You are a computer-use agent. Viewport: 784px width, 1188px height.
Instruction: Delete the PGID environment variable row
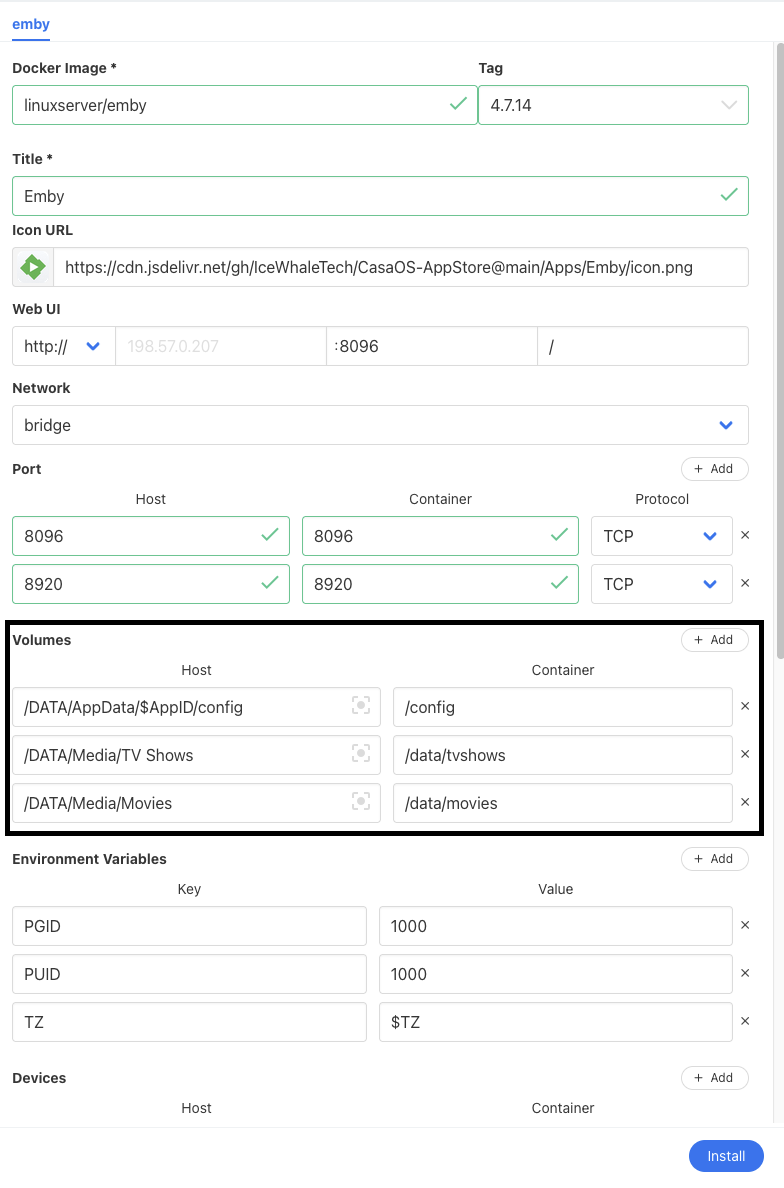point(745,926)
